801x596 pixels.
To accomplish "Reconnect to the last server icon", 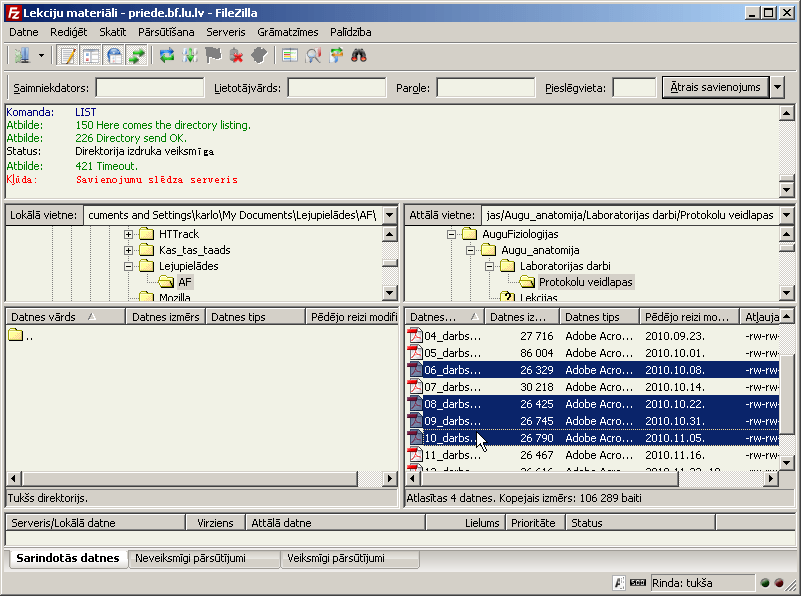I will [x=260, y=55].
